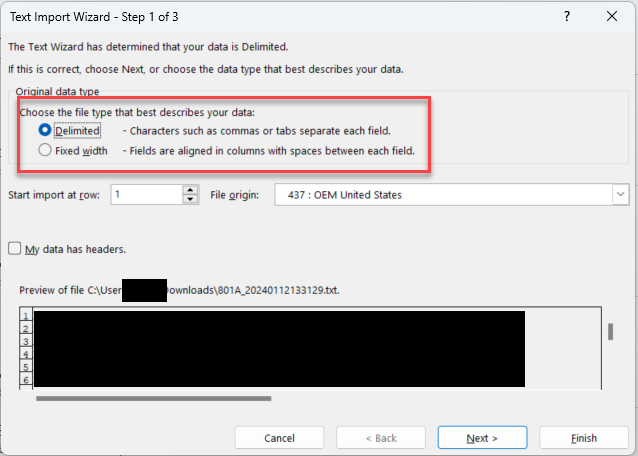
Task: Click the Cancel button
Action: [x=279, y=438]
